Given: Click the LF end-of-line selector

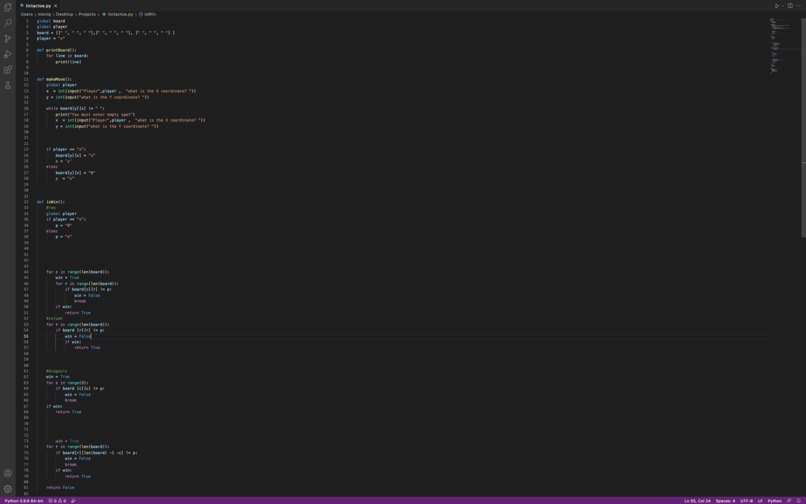Looking at the screenshot, I should click(760, 500).
